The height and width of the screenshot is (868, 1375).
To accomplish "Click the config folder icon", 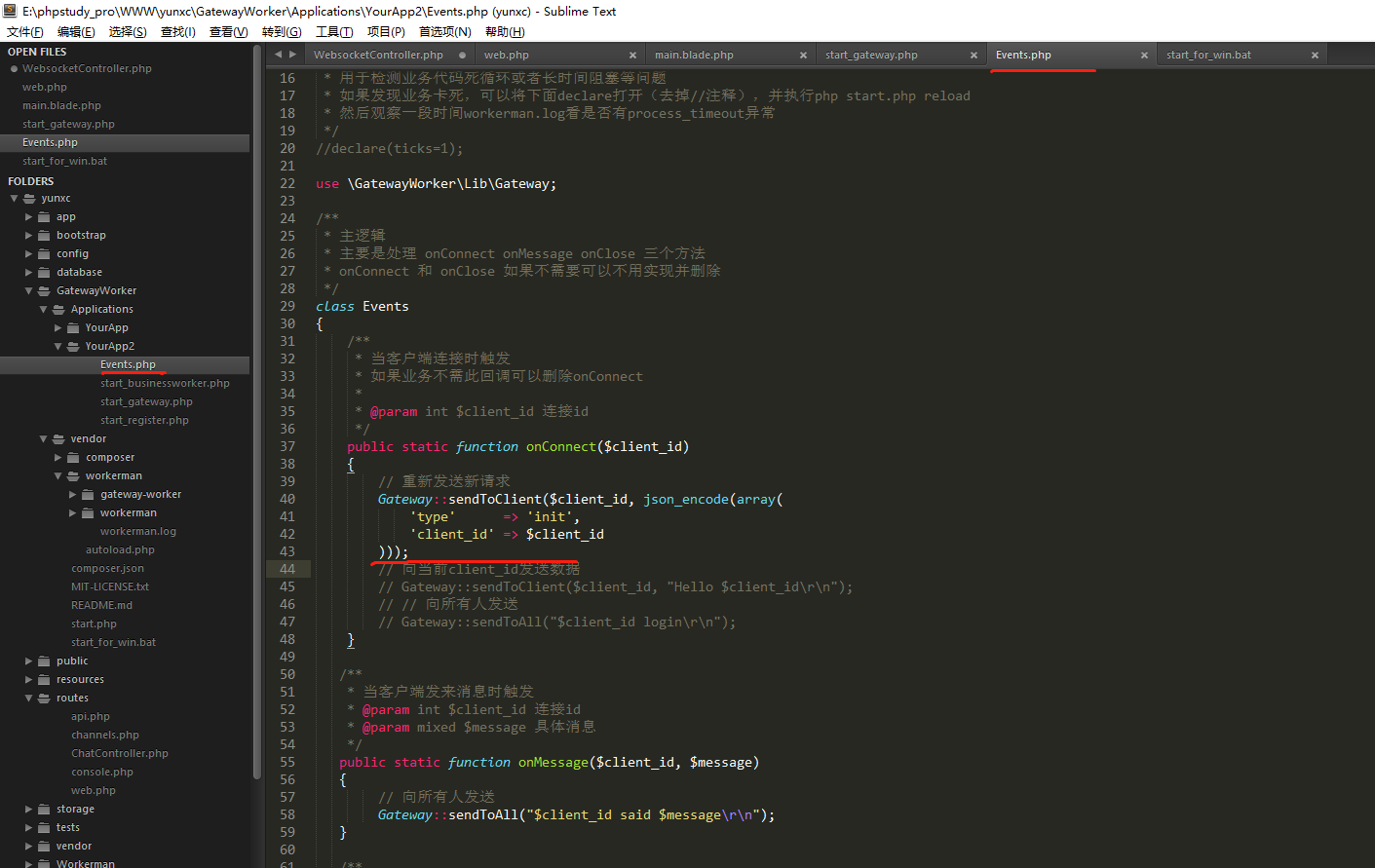I will tap(44, 254).
